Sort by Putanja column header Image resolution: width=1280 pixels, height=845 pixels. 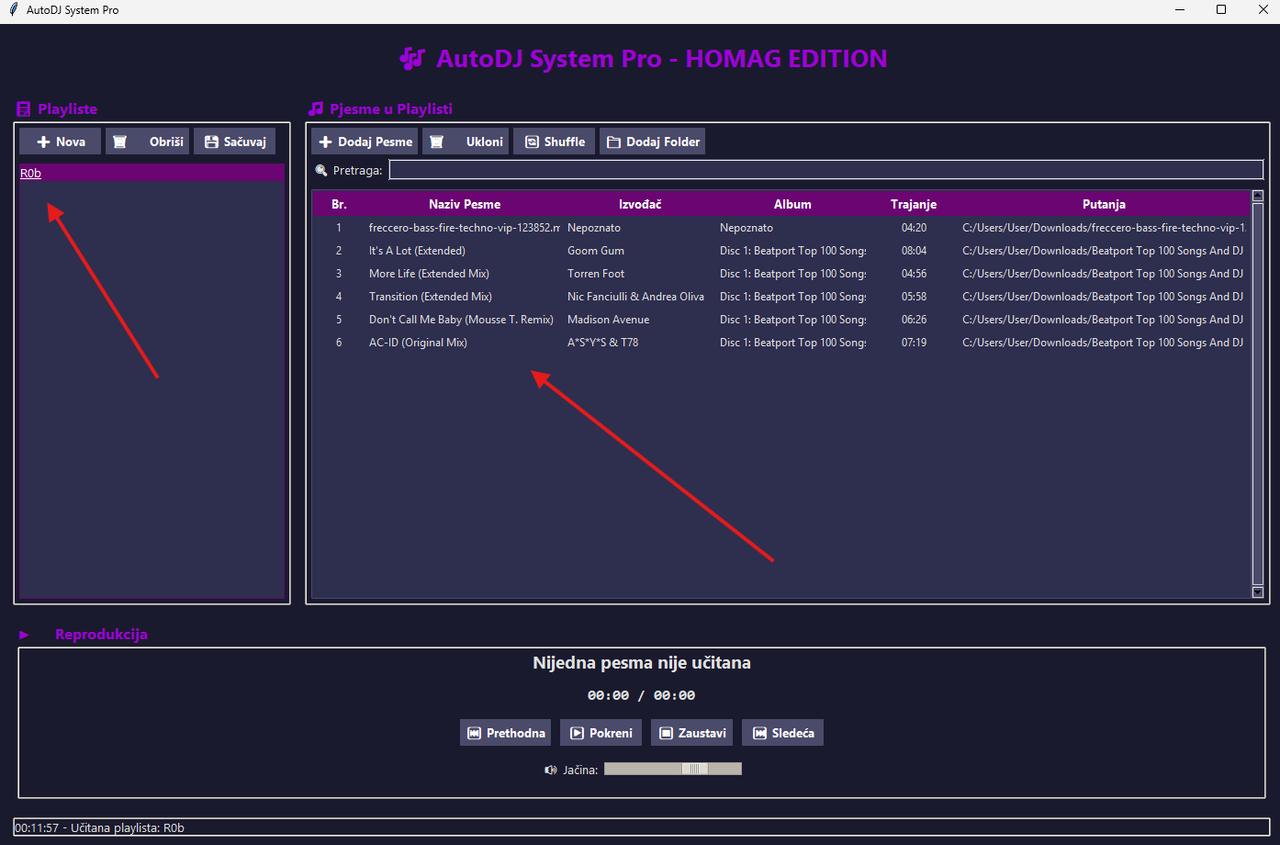1104,204
